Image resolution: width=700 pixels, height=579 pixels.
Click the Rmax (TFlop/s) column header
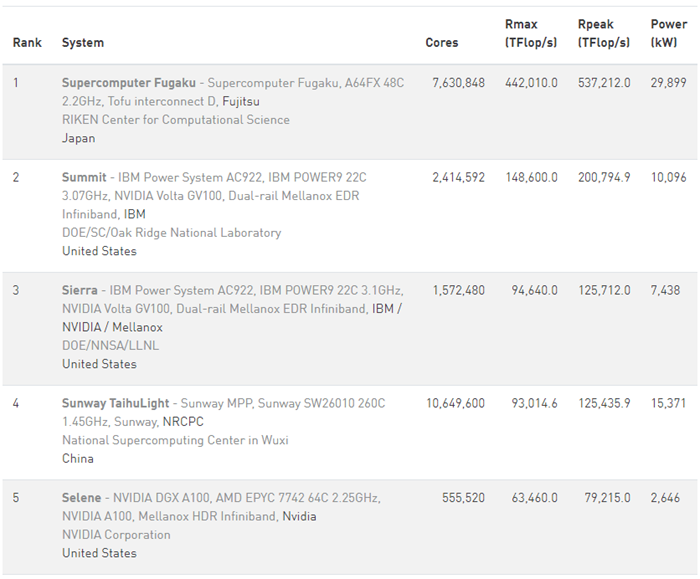click(531, 33)
